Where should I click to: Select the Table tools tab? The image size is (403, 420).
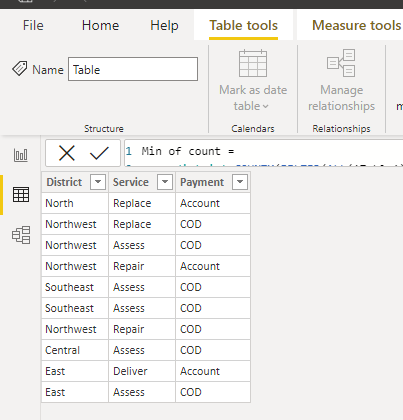(x=243, y=26)
